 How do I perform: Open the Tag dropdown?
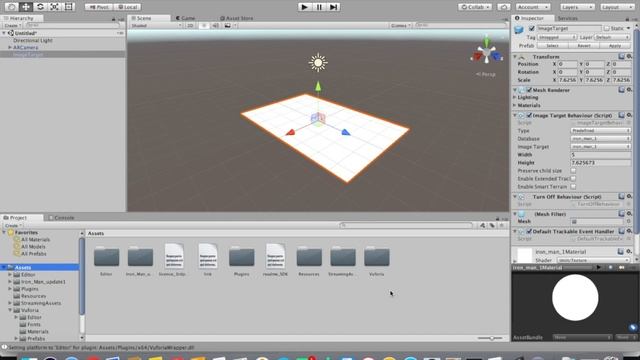pyautogui.click(x=557, y=37)
